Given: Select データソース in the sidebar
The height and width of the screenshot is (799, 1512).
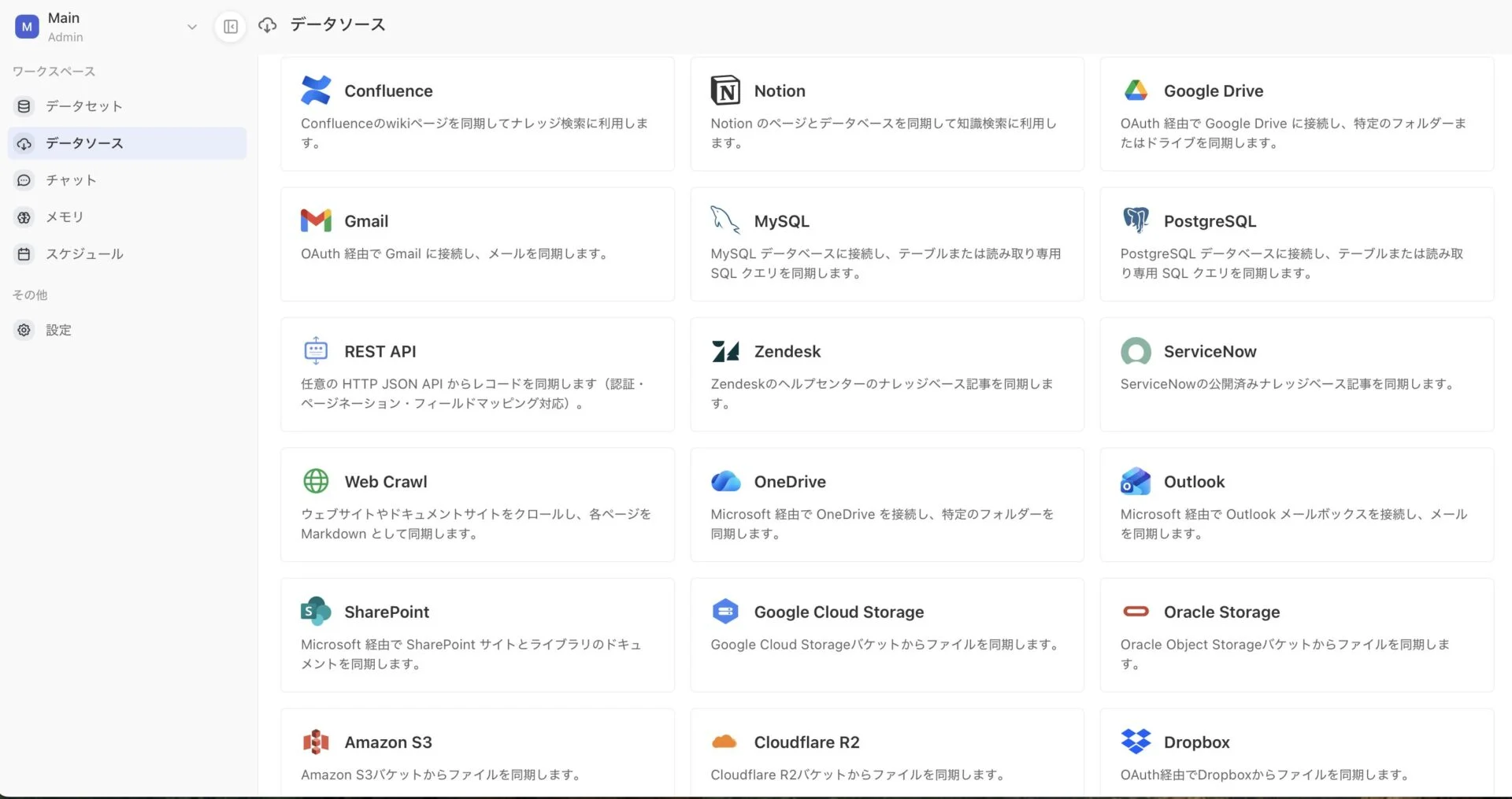Looking at the screenshot, I should pyautogui.click(x=127, y=143).
